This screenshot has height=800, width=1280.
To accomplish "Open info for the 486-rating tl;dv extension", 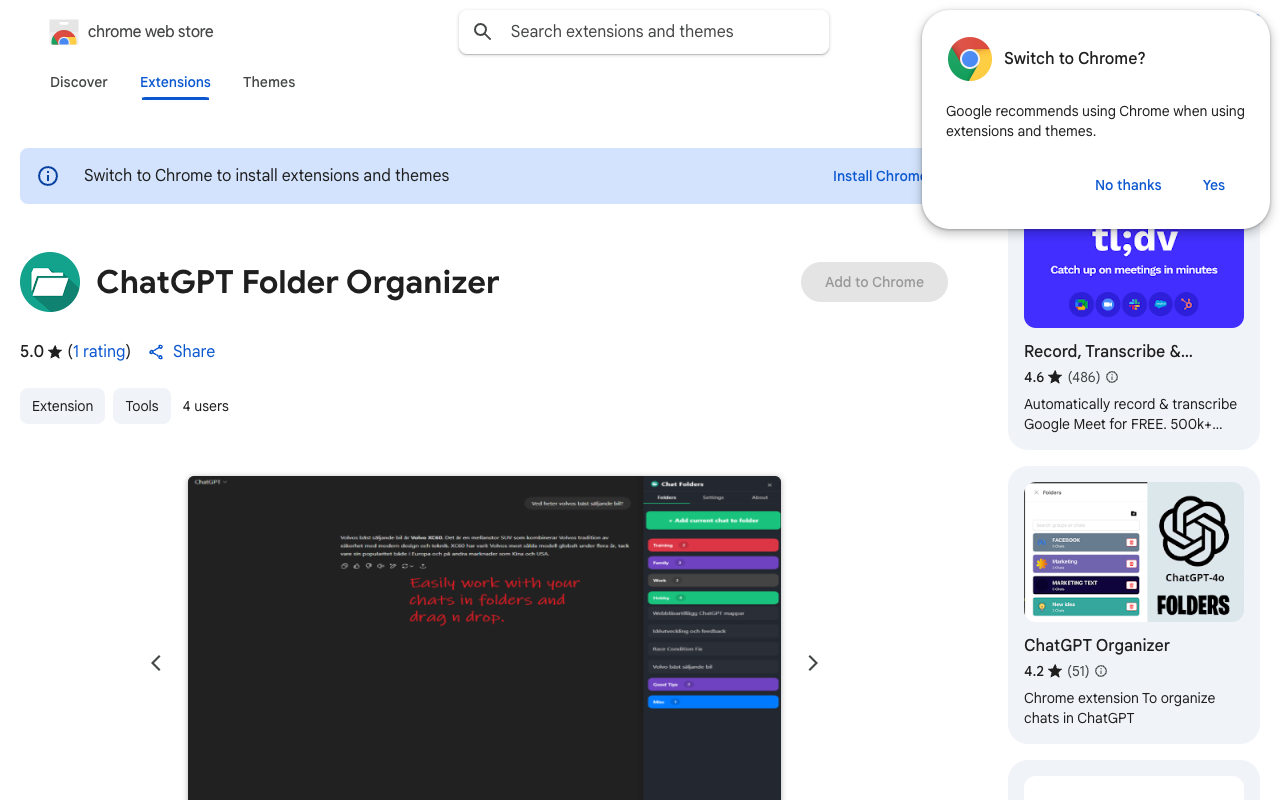I will click(x=1111, y=377).
